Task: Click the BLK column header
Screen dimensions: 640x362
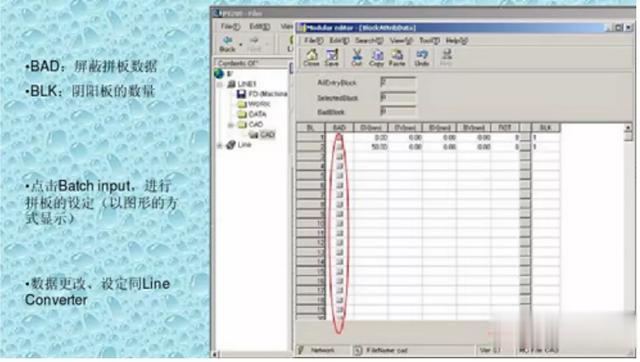Action: pos(546,128)
